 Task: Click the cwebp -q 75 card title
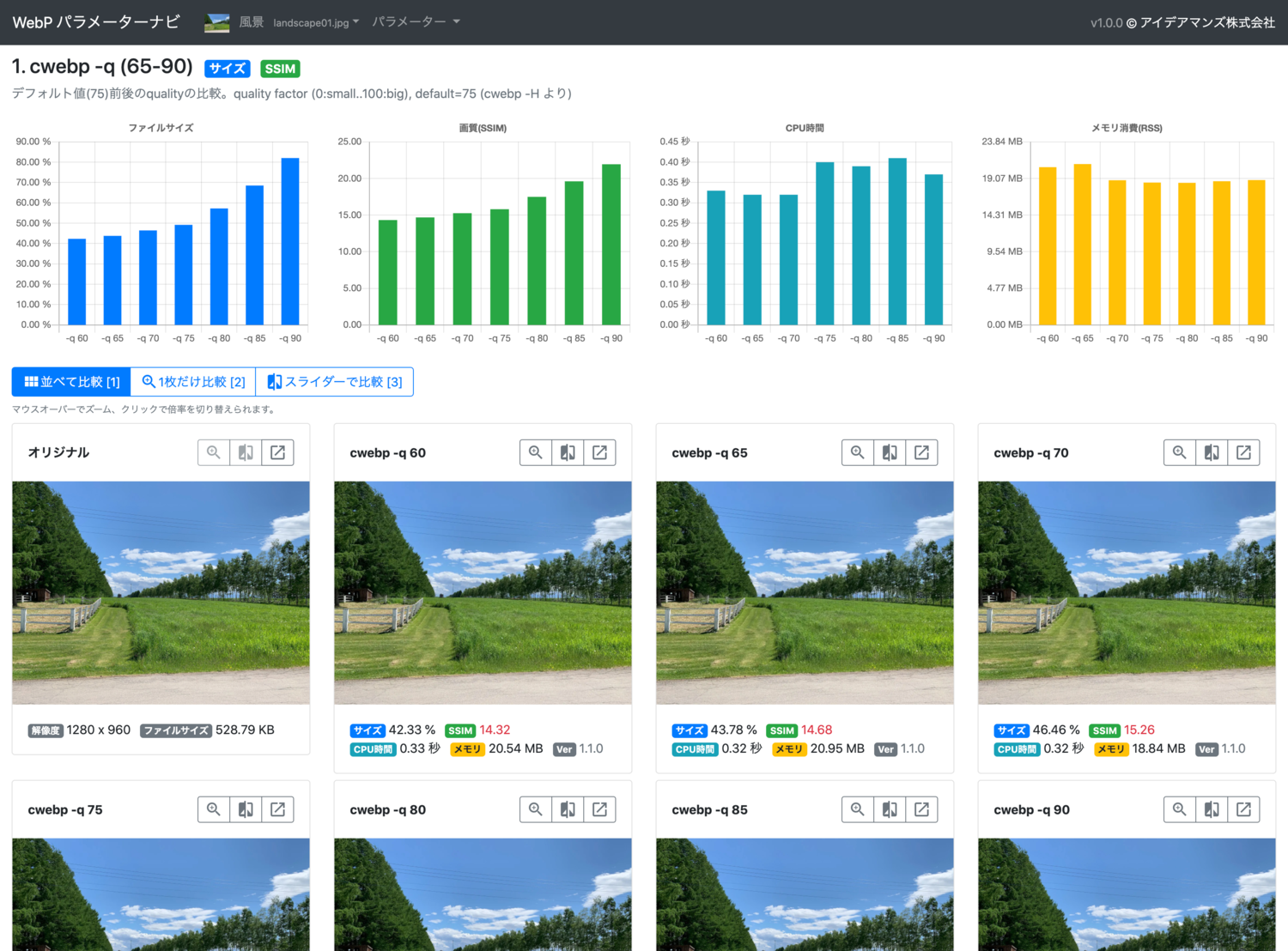click(x=65, y=809)
